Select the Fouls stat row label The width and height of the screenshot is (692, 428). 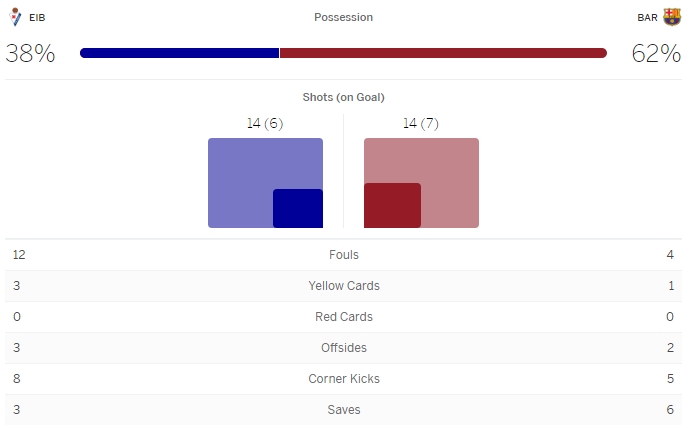[343, 255]
